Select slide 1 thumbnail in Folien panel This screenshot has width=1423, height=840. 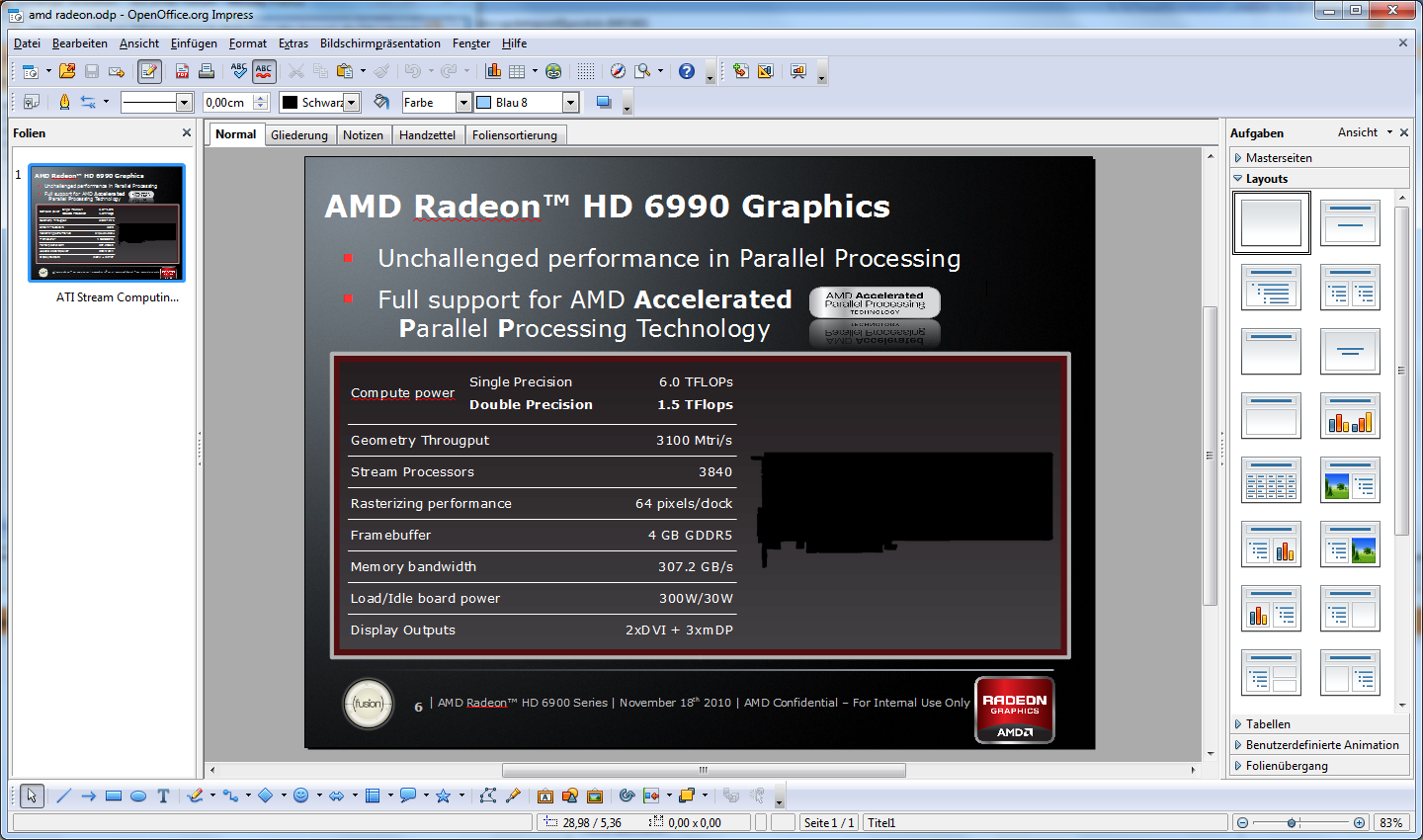point(107,223)
